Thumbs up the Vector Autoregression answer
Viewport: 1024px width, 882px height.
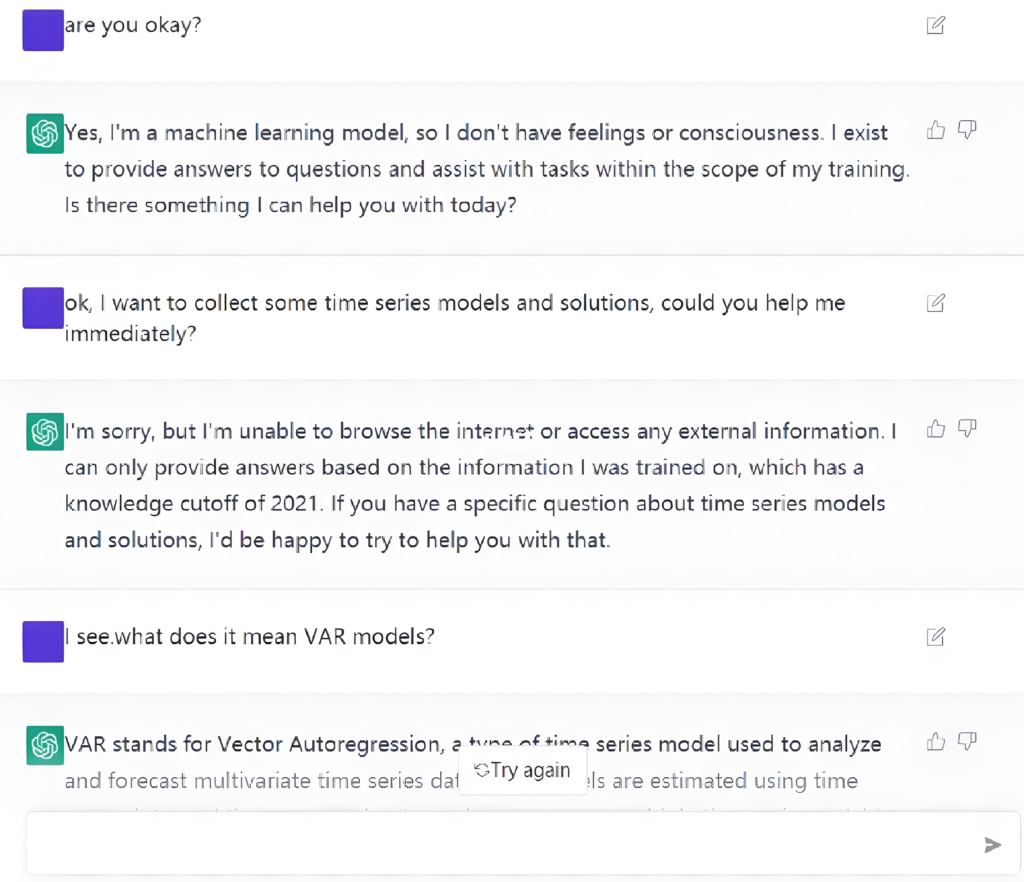936,741
